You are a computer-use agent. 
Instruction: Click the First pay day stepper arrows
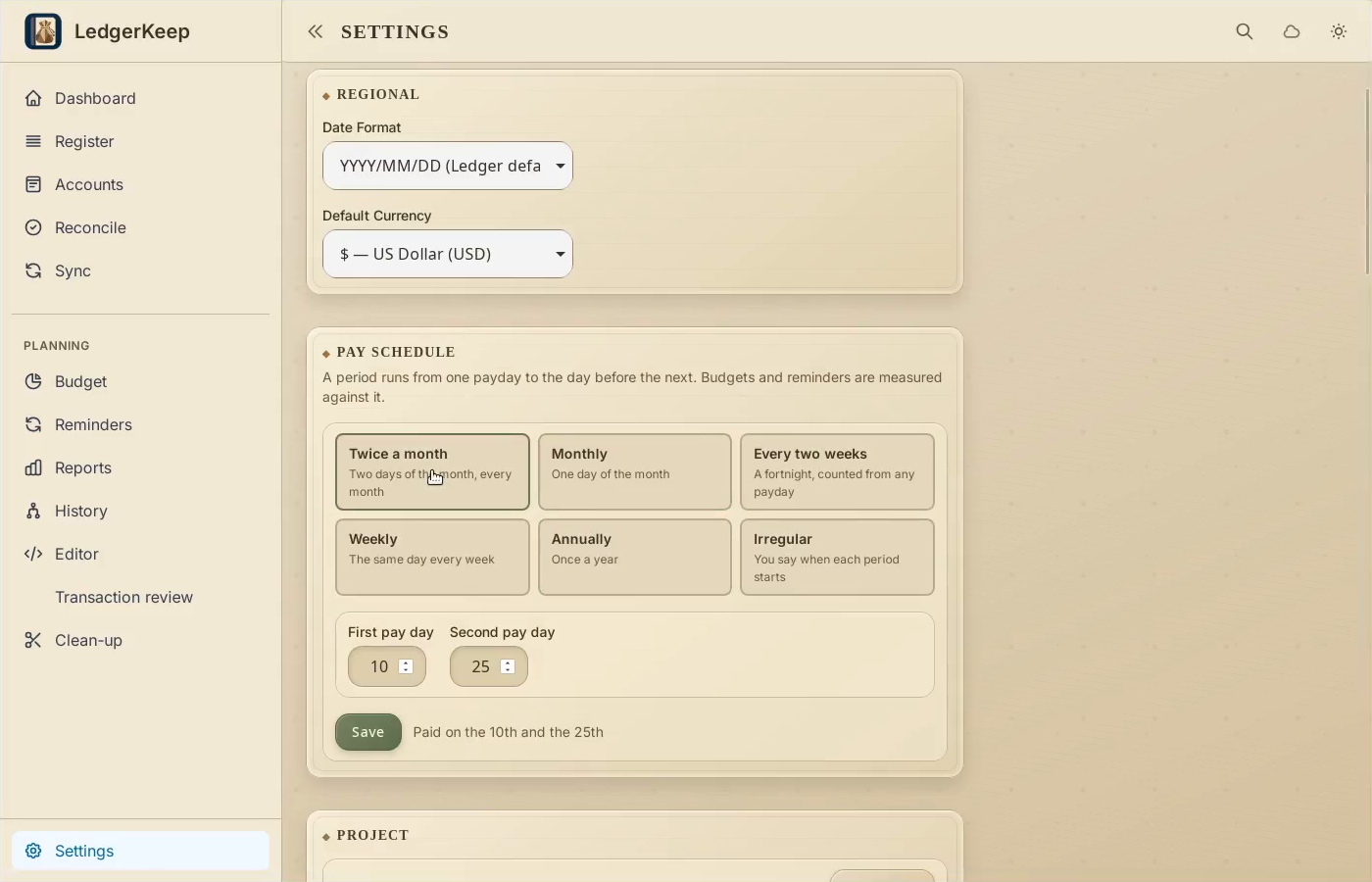(x=407, y=666)
